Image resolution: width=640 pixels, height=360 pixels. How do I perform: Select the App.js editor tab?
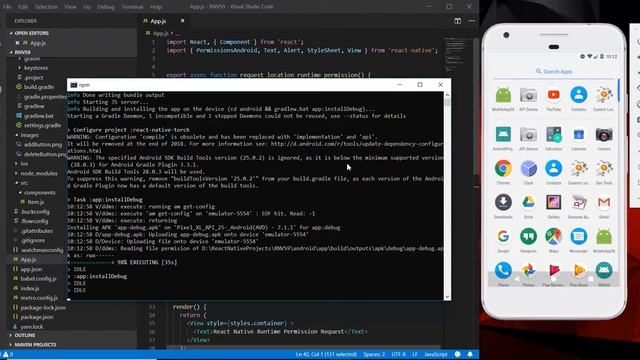(x=158, y=21)
